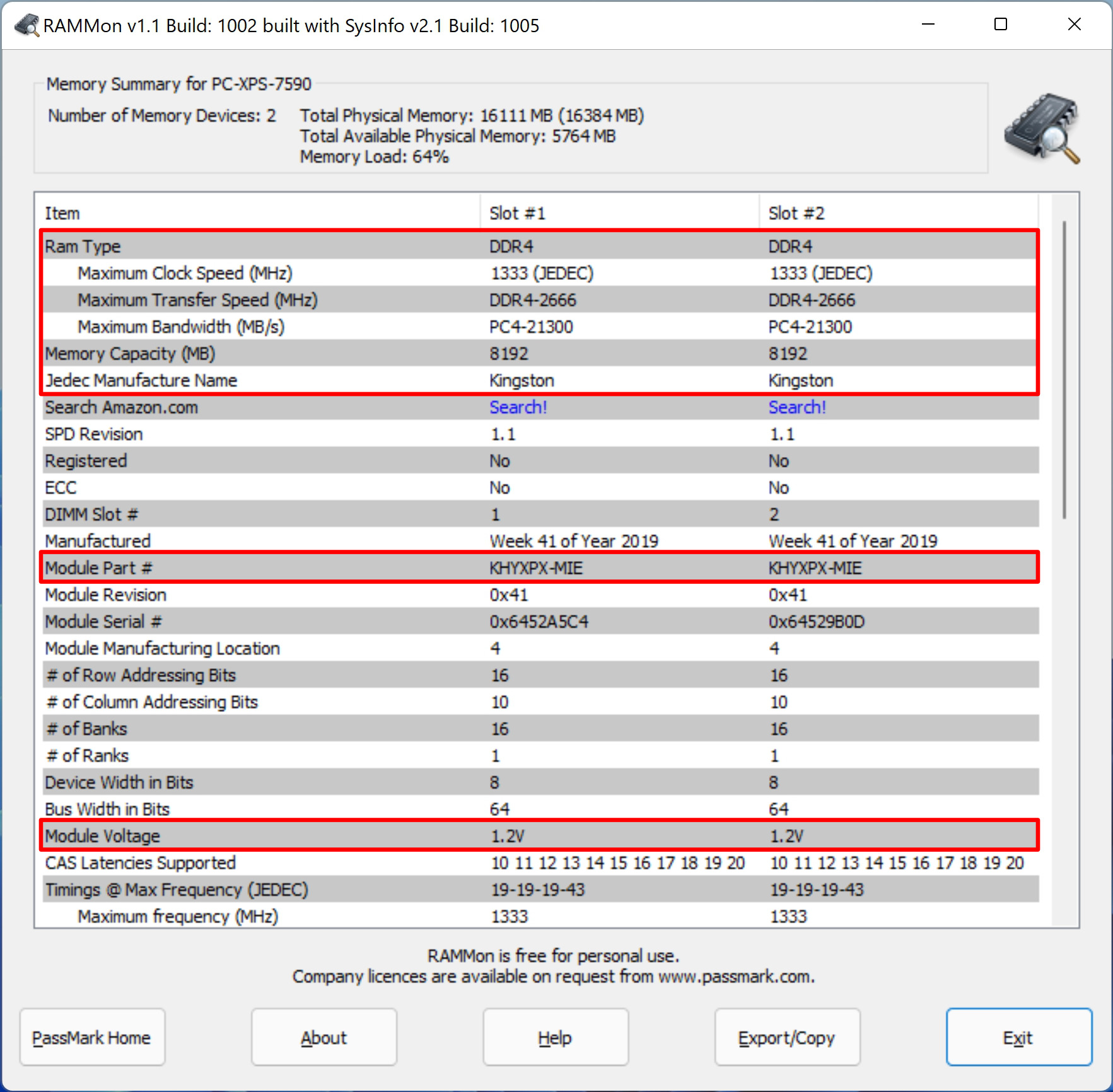Screen dimensions: 1113x1092
Task: Click the Registered row label
Action: pyautogui.click(x=86, y=461)
